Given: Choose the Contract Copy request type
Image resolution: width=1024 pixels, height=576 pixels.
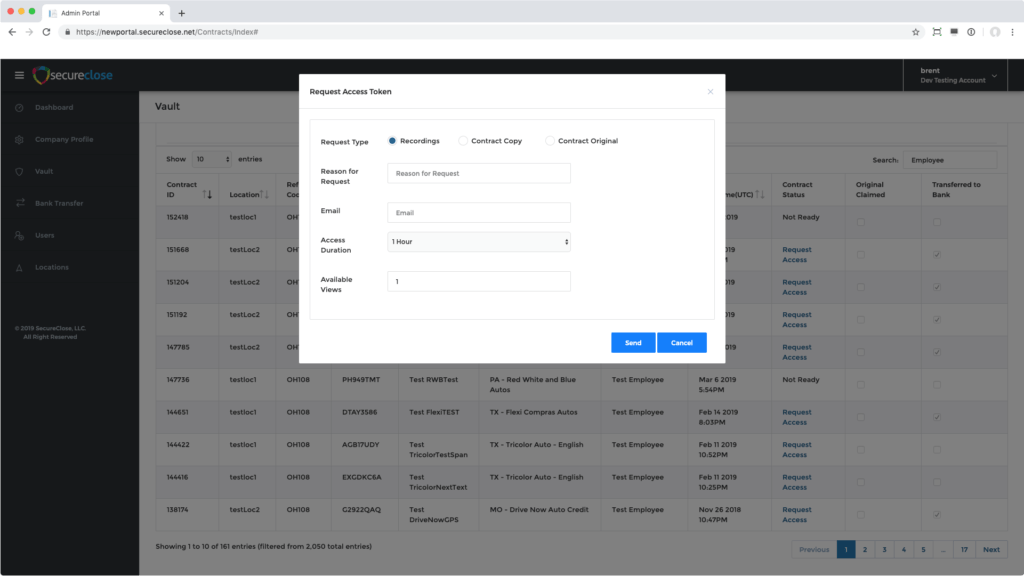Looking at the screenshot, I should [462, 141].
